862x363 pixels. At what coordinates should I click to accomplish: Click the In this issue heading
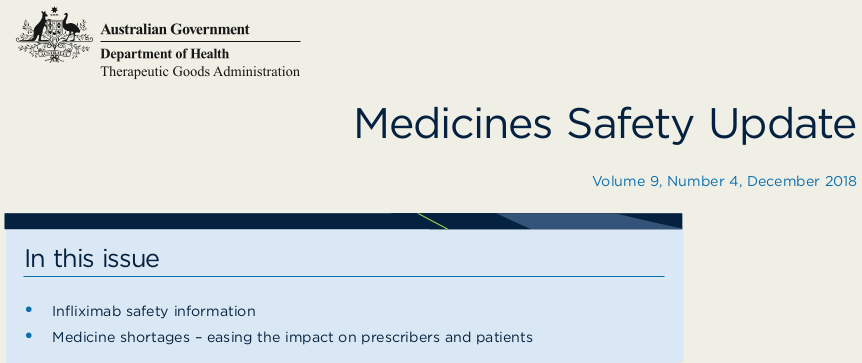92,258
